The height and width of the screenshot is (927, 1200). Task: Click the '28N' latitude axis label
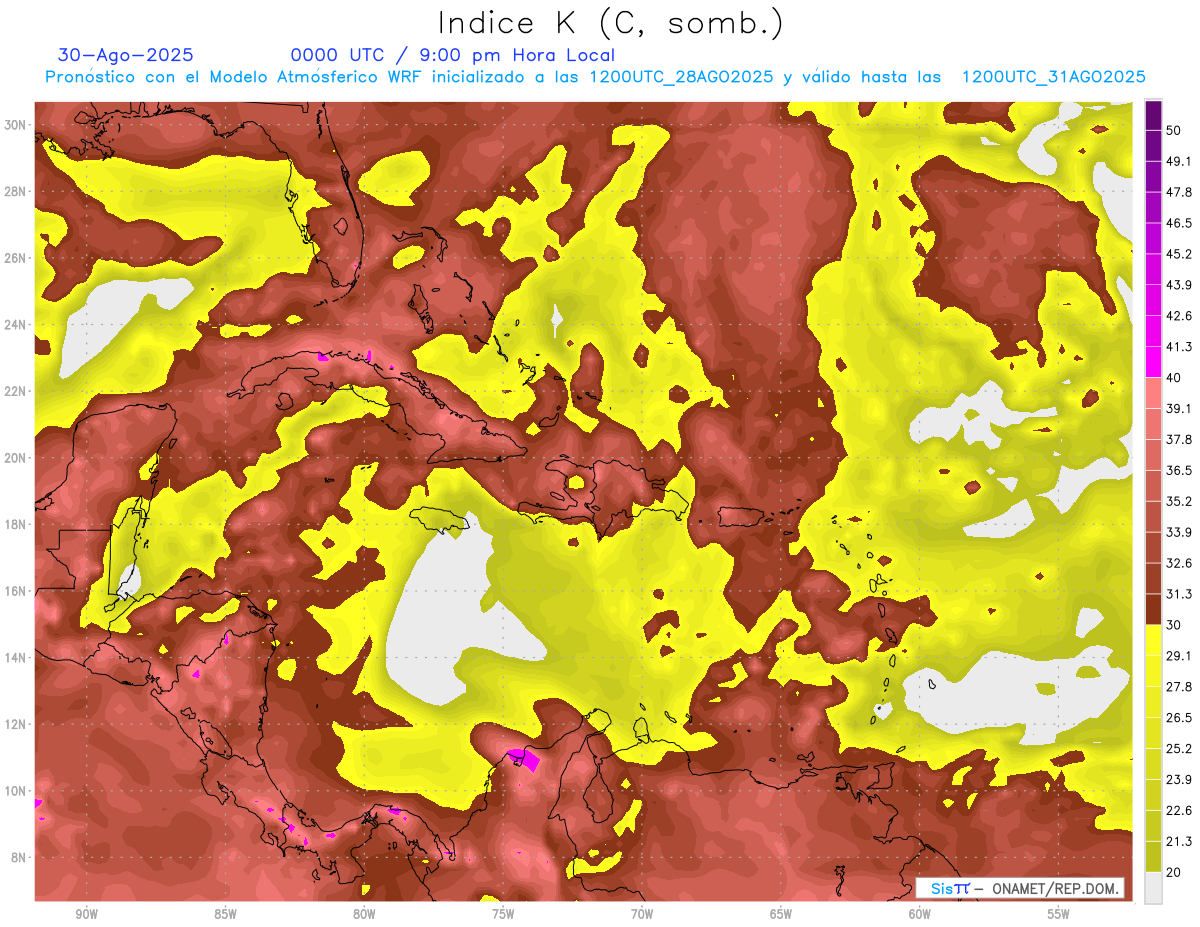[x=16, y=191]
